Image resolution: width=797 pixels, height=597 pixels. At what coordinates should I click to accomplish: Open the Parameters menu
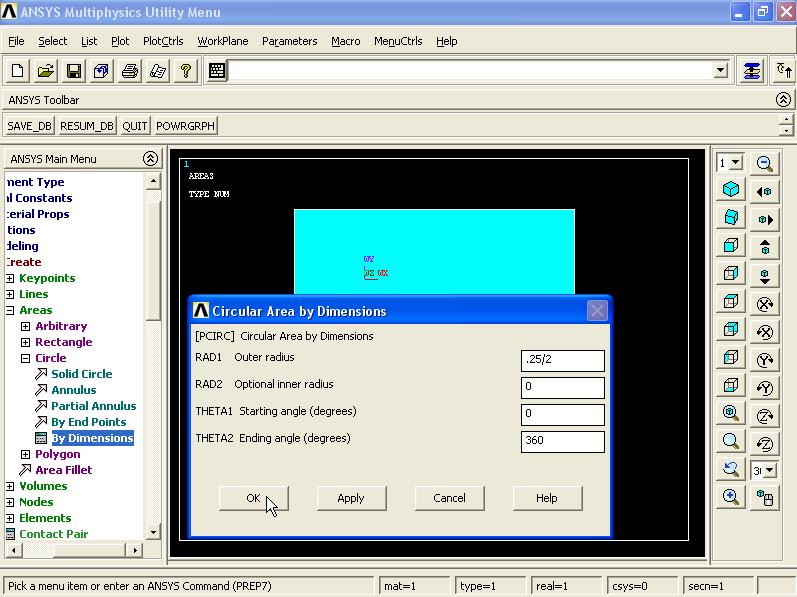coord(290,41)
